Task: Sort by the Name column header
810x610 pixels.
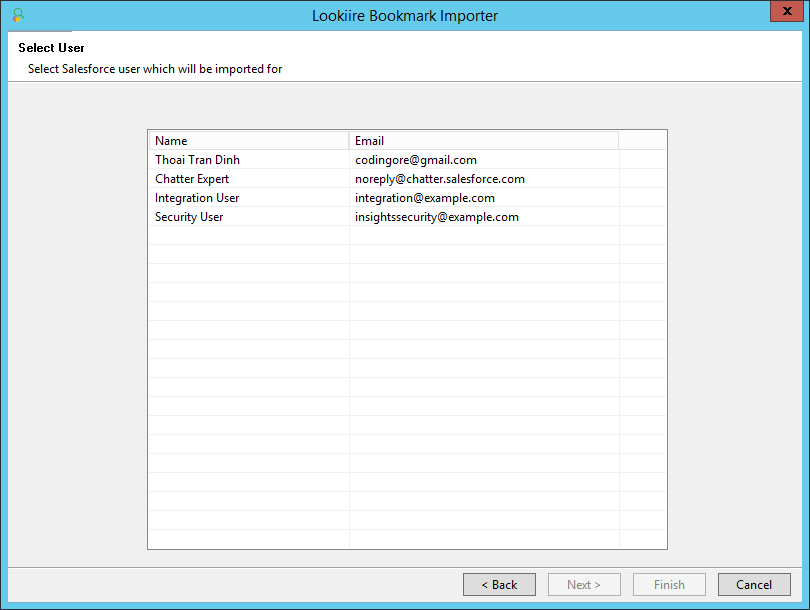Action: [249, 140]
